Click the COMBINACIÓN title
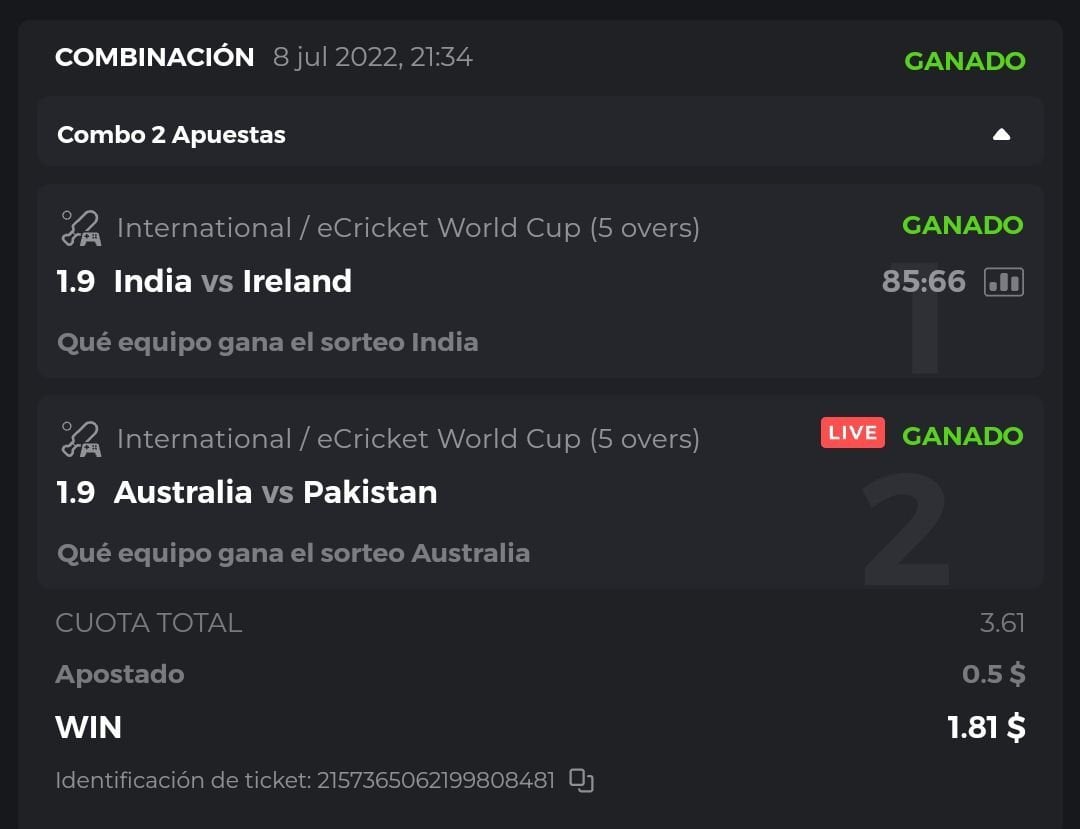1080x829 pixels. pyautogui.click(x=154, y=58)
